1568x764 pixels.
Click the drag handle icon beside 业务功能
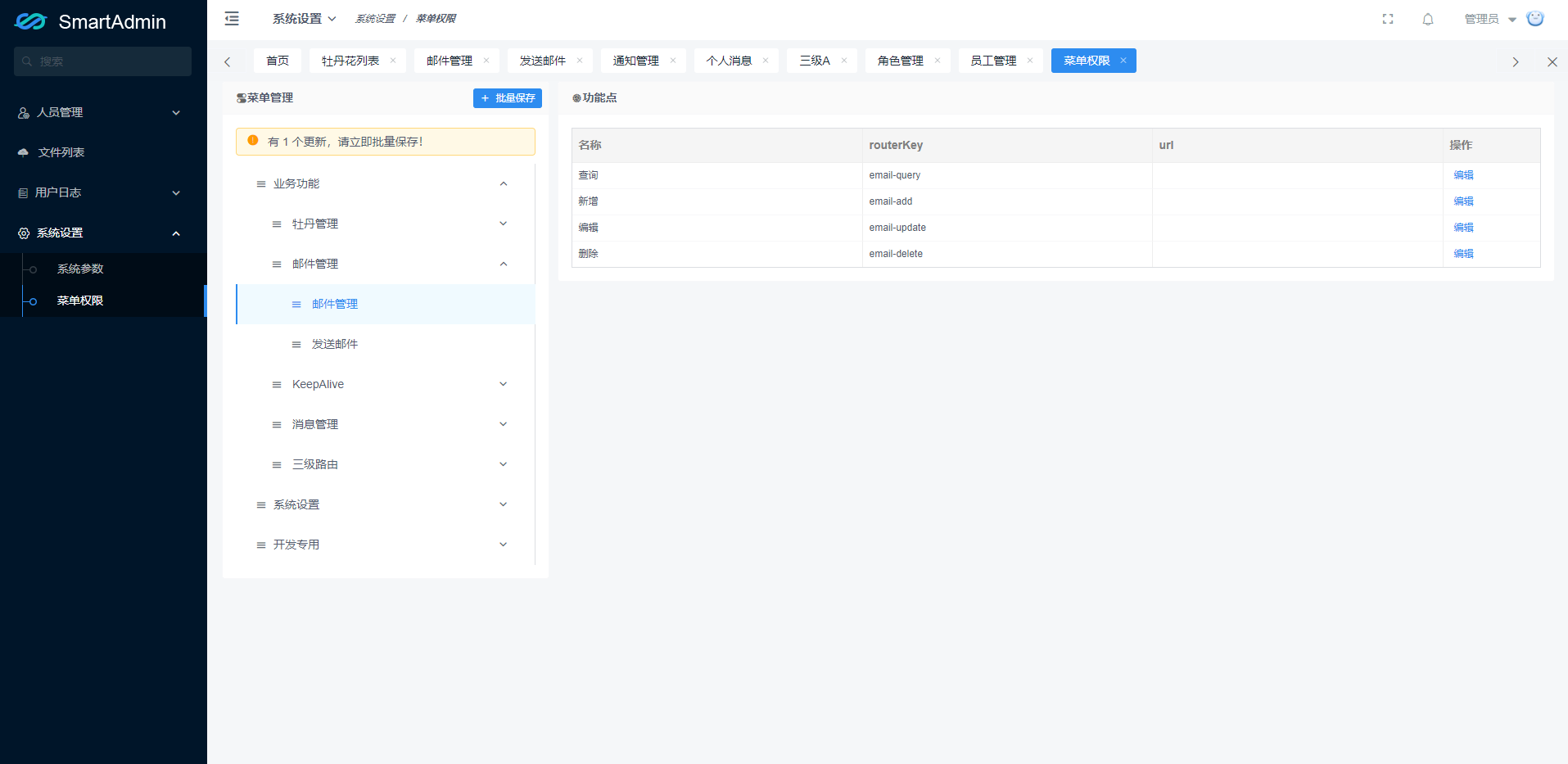pyautogui.click(x=261, y=184)
